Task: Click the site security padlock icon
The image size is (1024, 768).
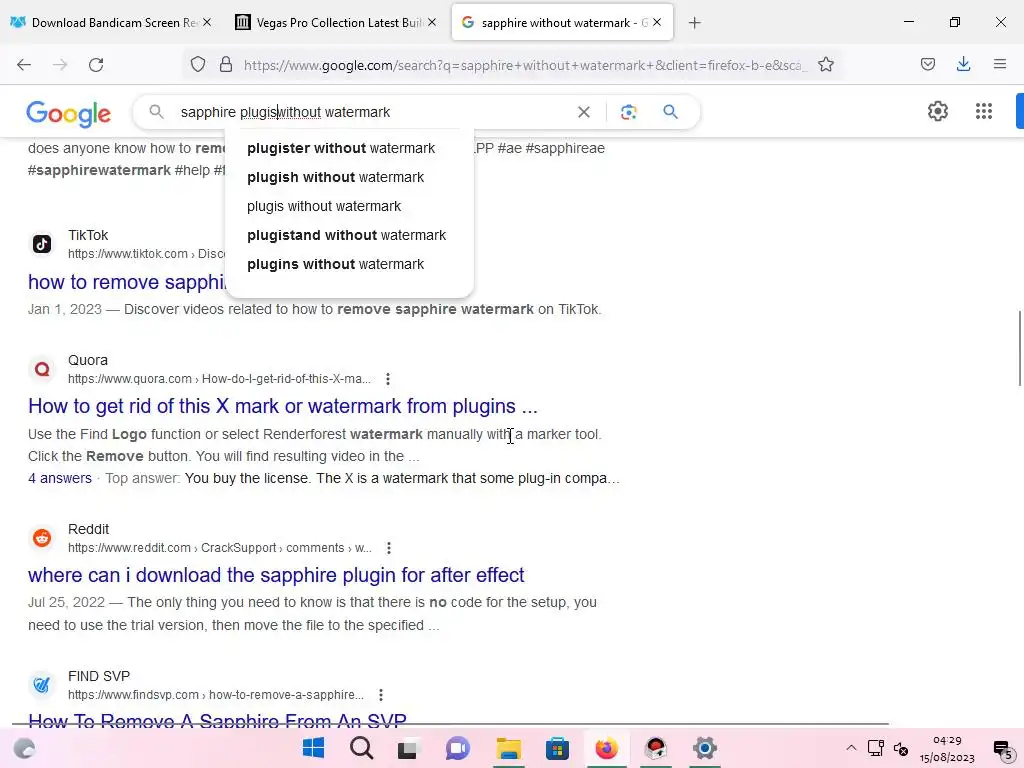Action: [x=226, y=65]
